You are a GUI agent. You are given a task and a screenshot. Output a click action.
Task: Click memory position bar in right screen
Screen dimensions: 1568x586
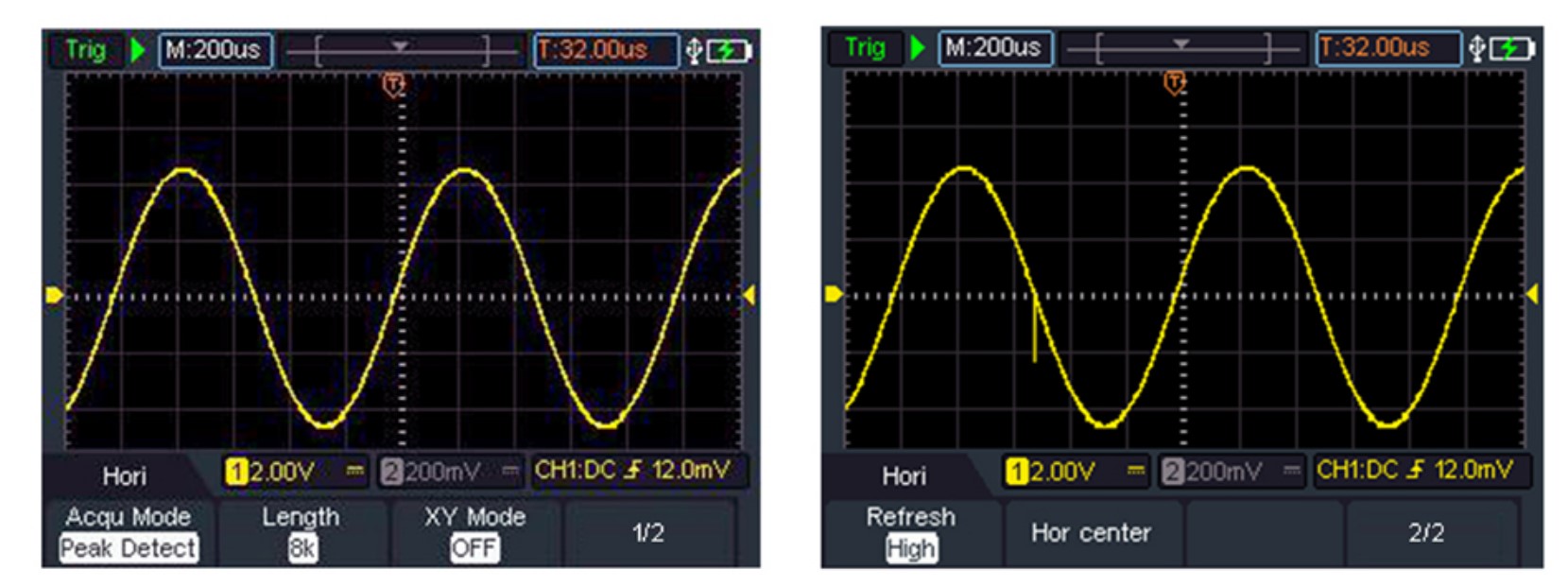point(1182,48)
